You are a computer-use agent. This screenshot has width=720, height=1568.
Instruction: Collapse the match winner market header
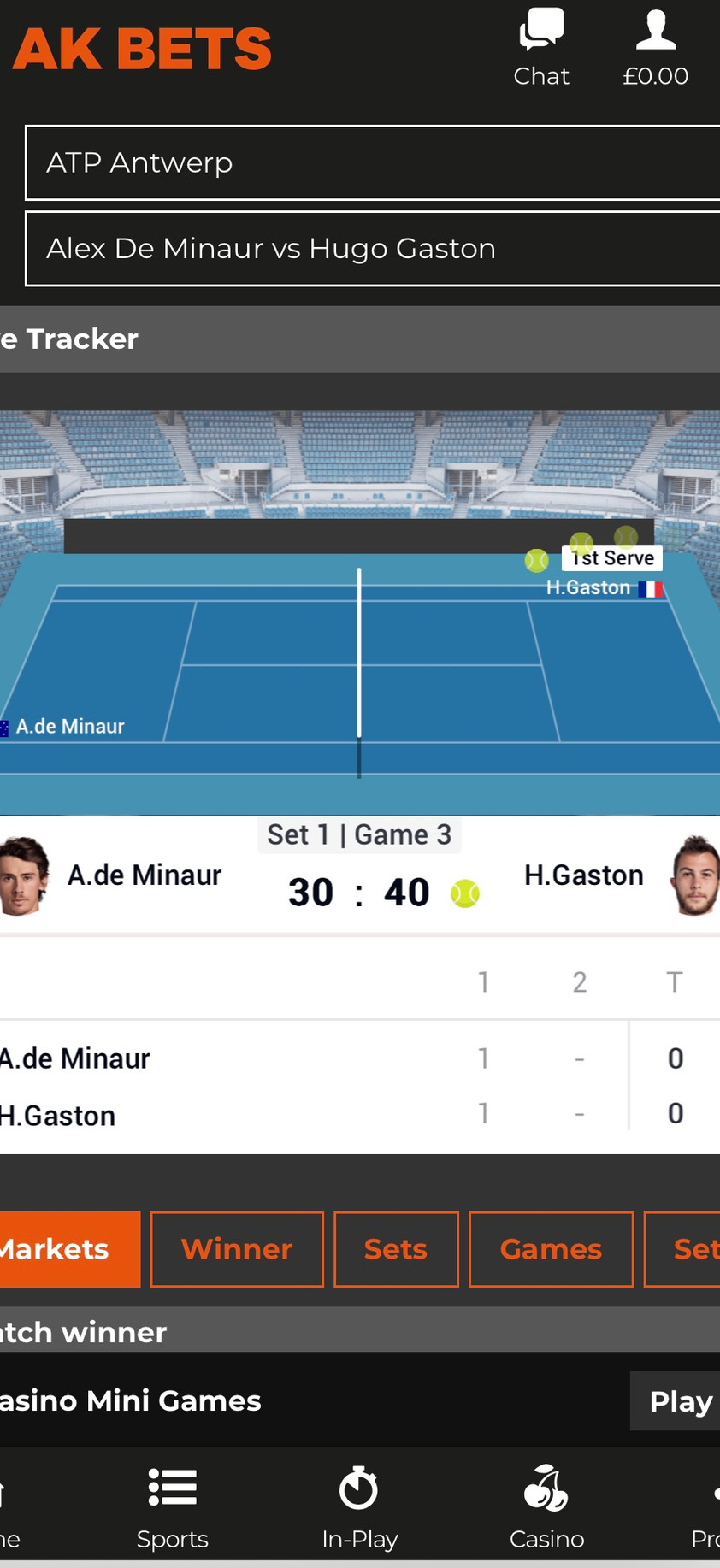pos(360,1331)
